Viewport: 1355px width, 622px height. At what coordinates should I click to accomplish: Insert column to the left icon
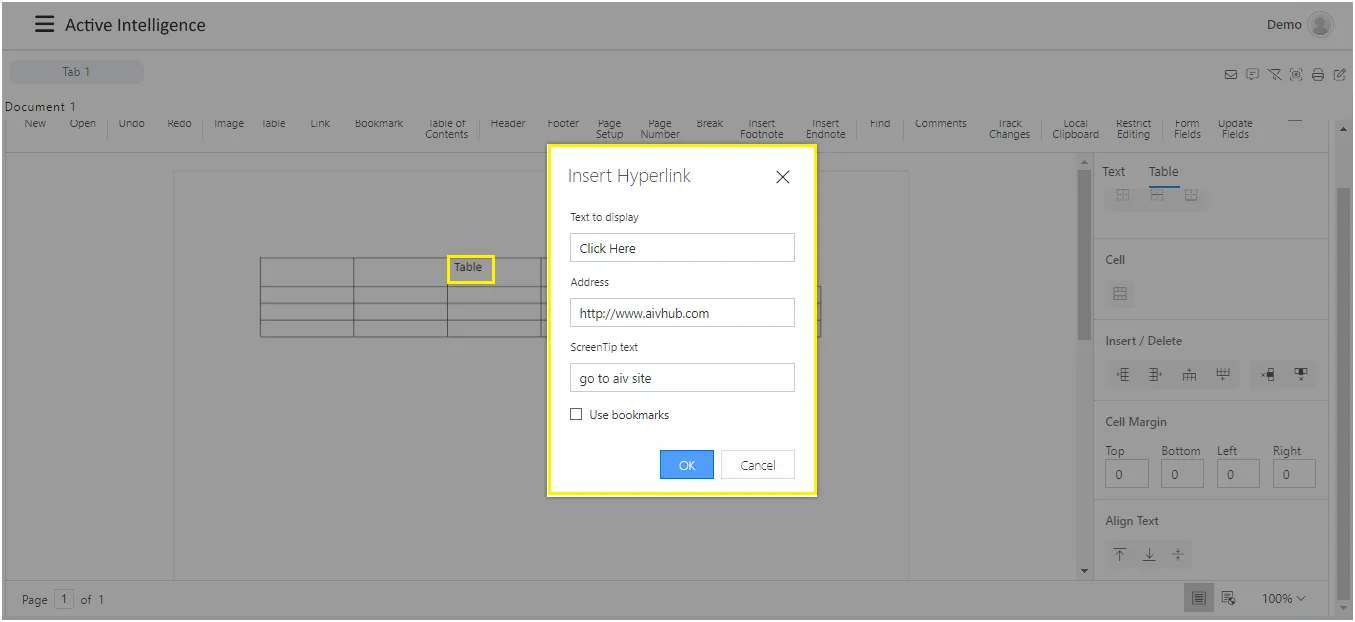pyautogui.click(x=1123, y=375)
